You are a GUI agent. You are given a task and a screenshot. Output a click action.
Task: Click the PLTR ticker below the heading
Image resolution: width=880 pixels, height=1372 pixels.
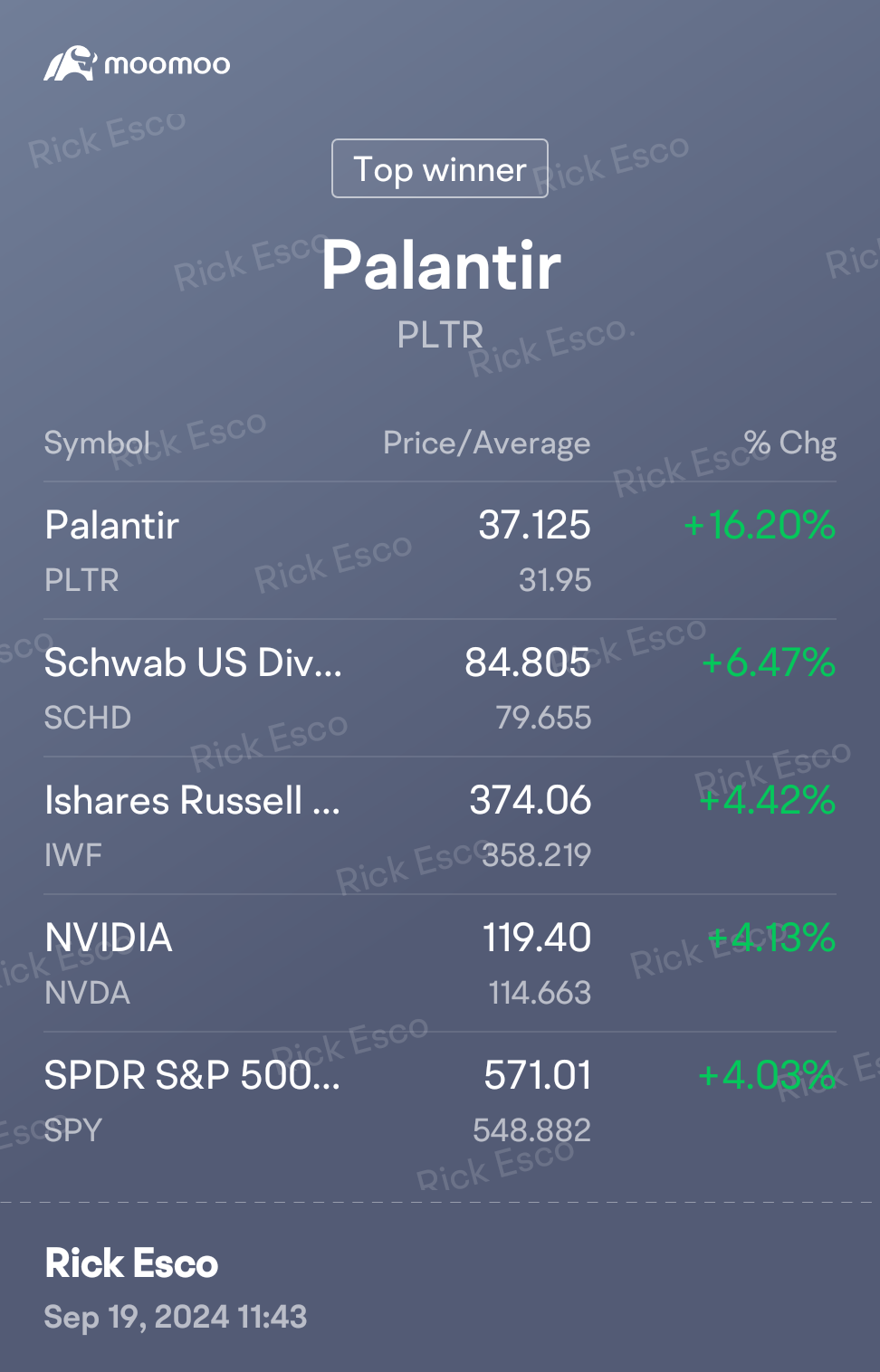point(440,335)
